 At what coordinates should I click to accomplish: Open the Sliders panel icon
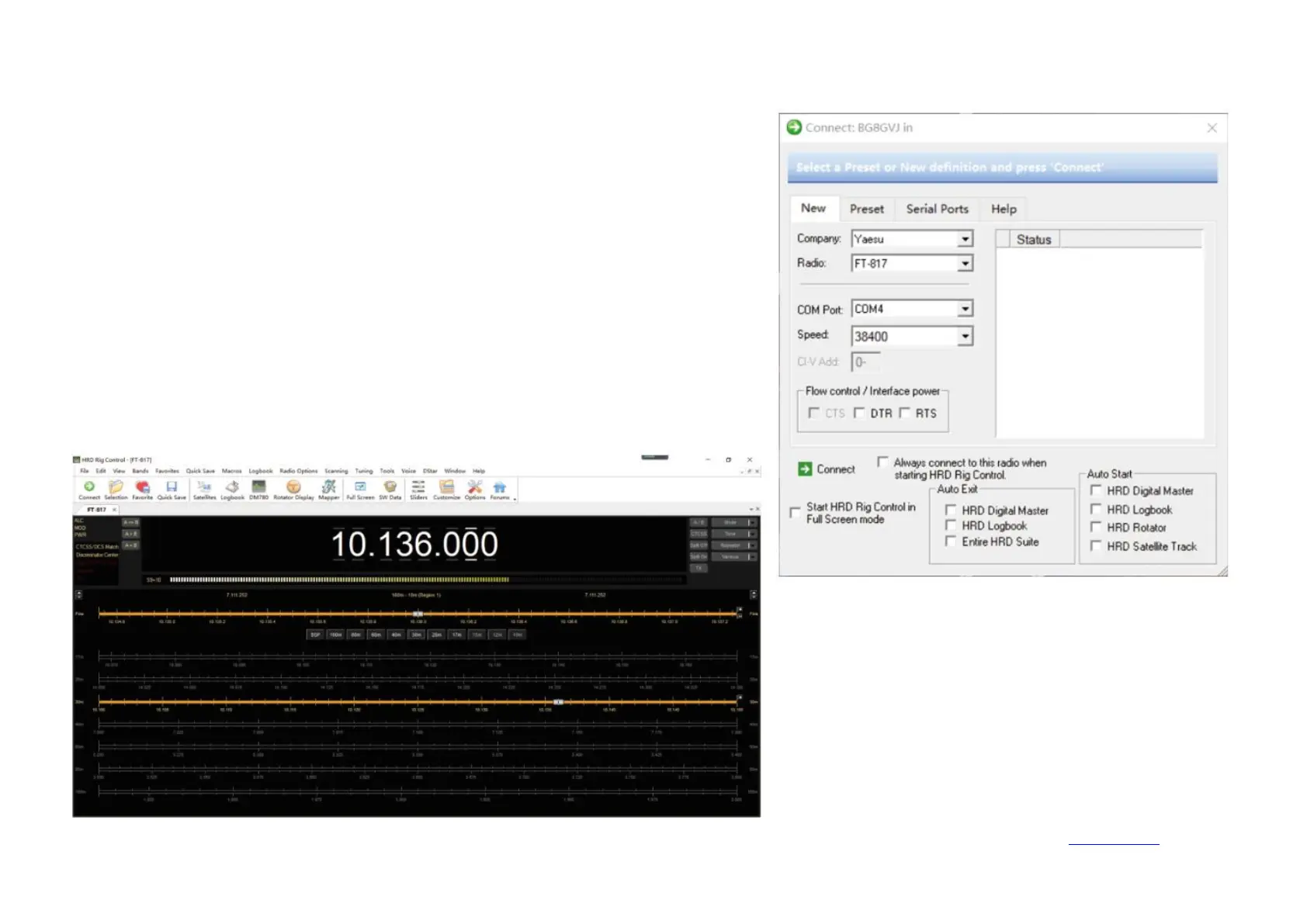point(418,489)
